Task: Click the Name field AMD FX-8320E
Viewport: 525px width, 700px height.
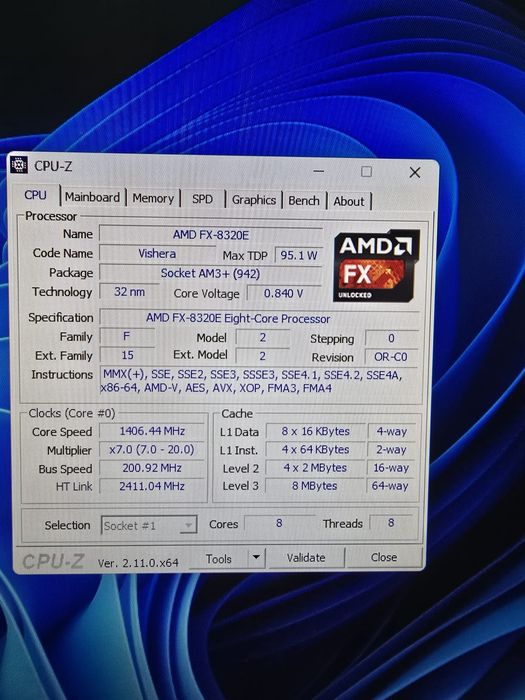Action: click(211, 235)
